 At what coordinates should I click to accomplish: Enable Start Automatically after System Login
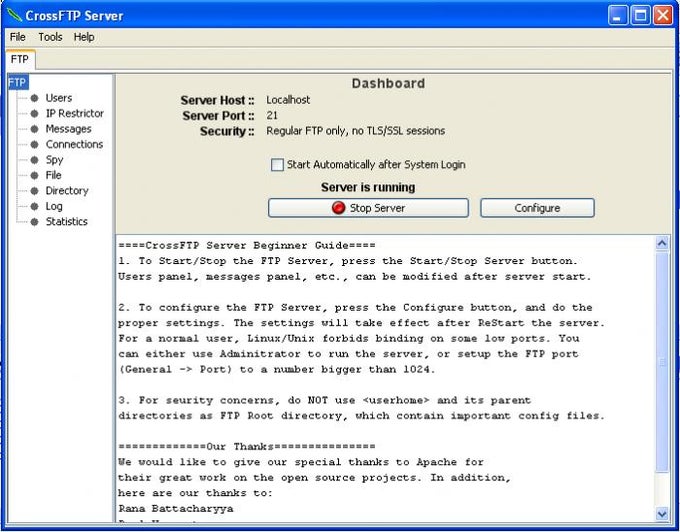(x=277, y=165)
